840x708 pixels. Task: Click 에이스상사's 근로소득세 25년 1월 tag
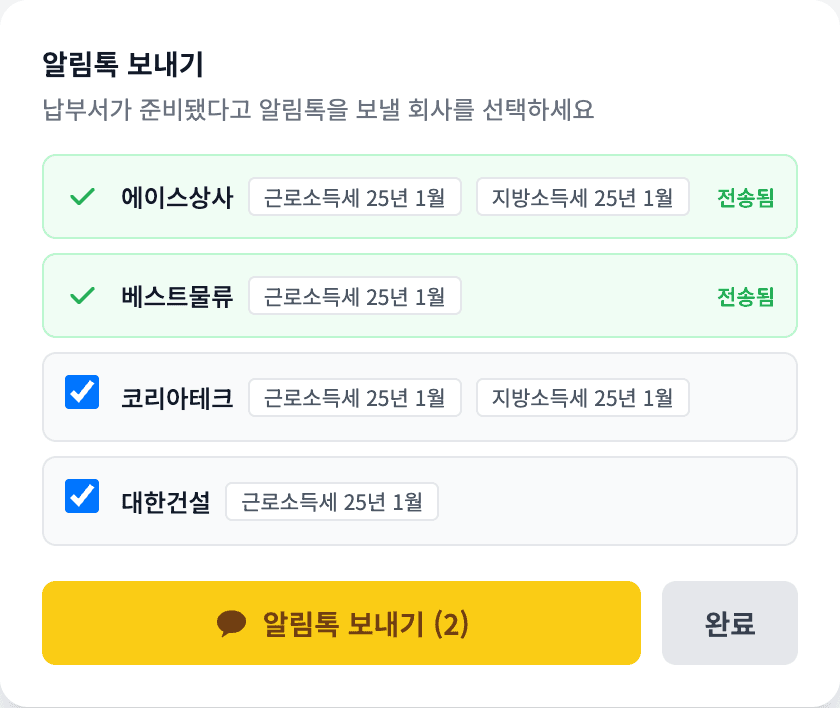354,197
